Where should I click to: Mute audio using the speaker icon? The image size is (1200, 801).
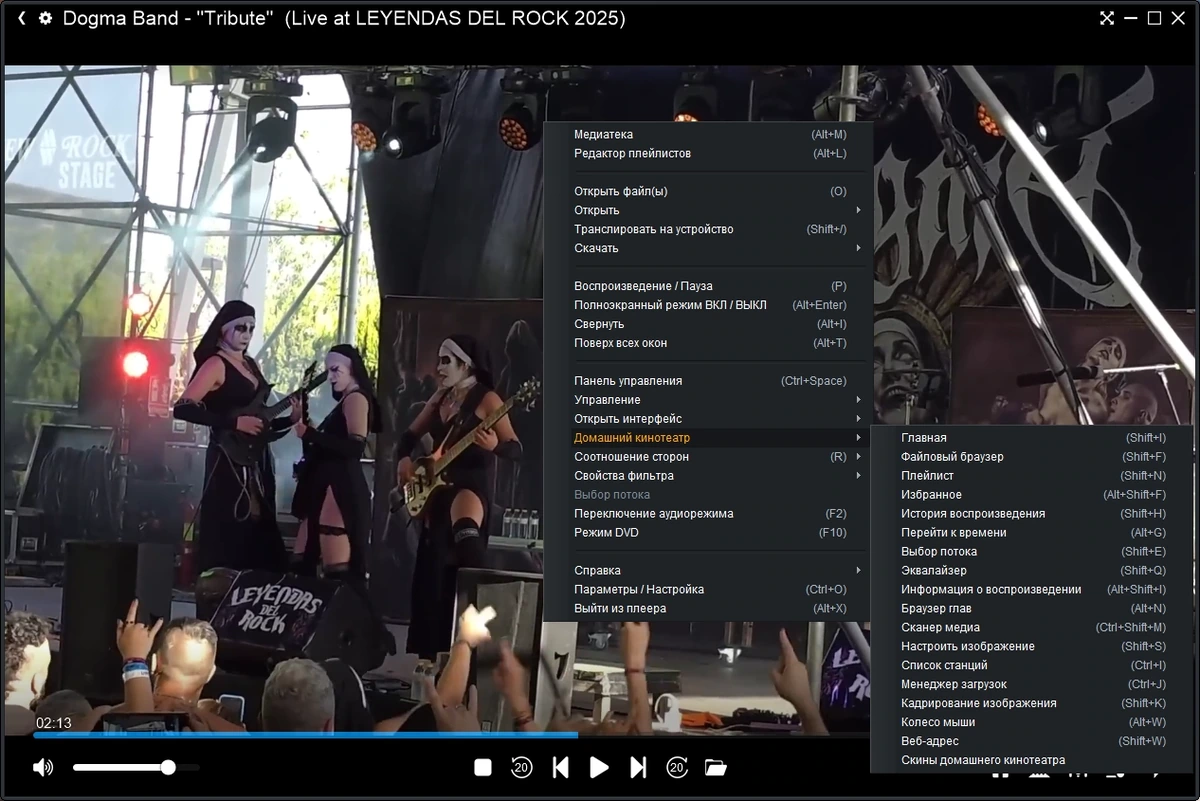(43, 767)
